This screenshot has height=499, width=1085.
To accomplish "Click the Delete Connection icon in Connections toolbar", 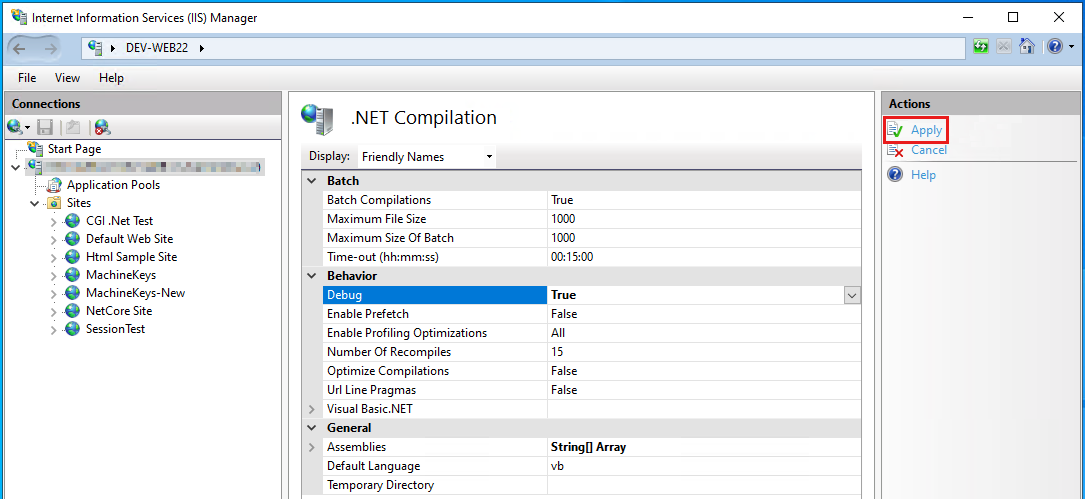I will click(102, 127).
